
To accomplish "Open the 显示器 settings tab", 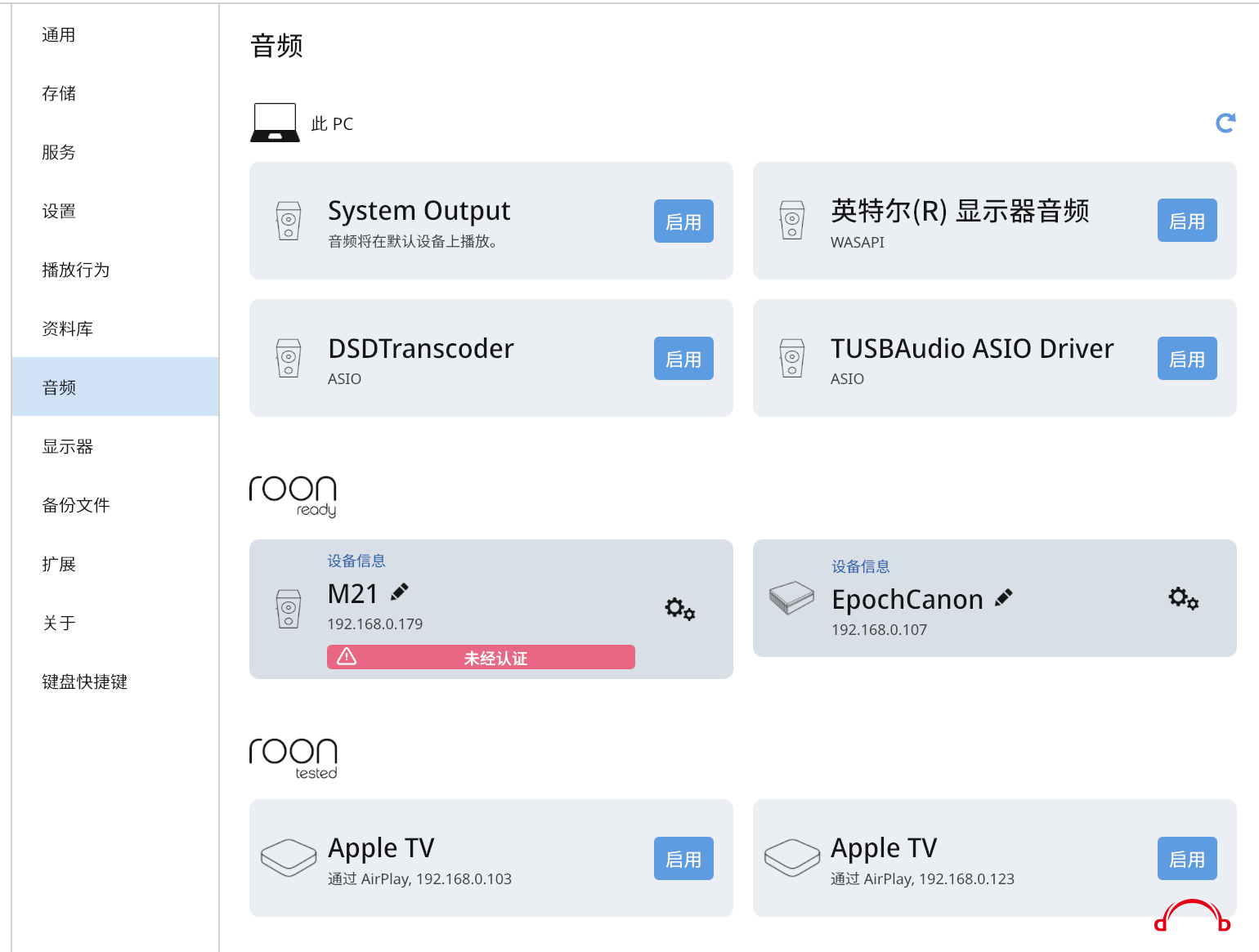I will pyautogui.click(x=115, y=446).
